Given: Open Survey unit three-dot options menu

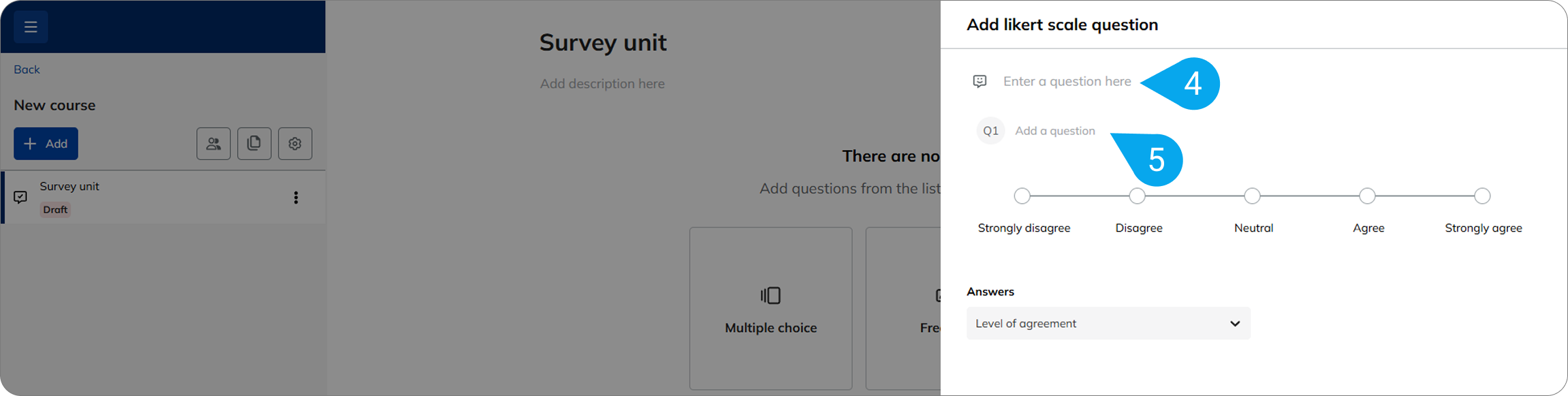Looking at the screenshot, I should point(296,198).
